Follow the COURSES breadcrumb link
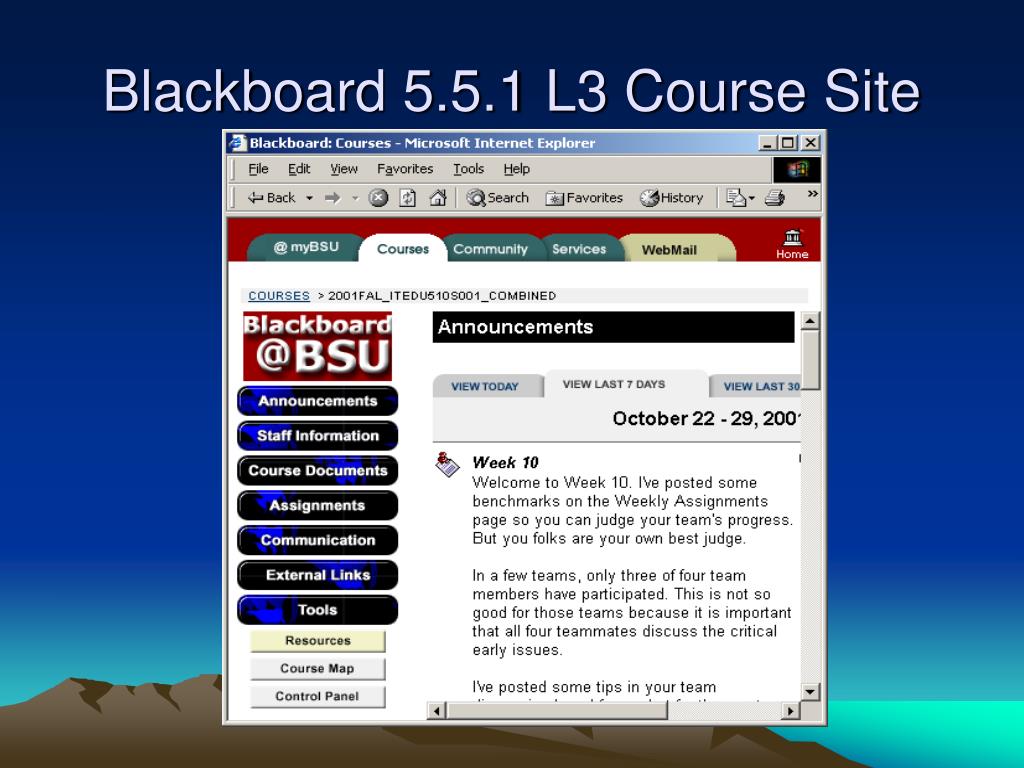This screenshot has height=768, width=1024. point(279,296)
